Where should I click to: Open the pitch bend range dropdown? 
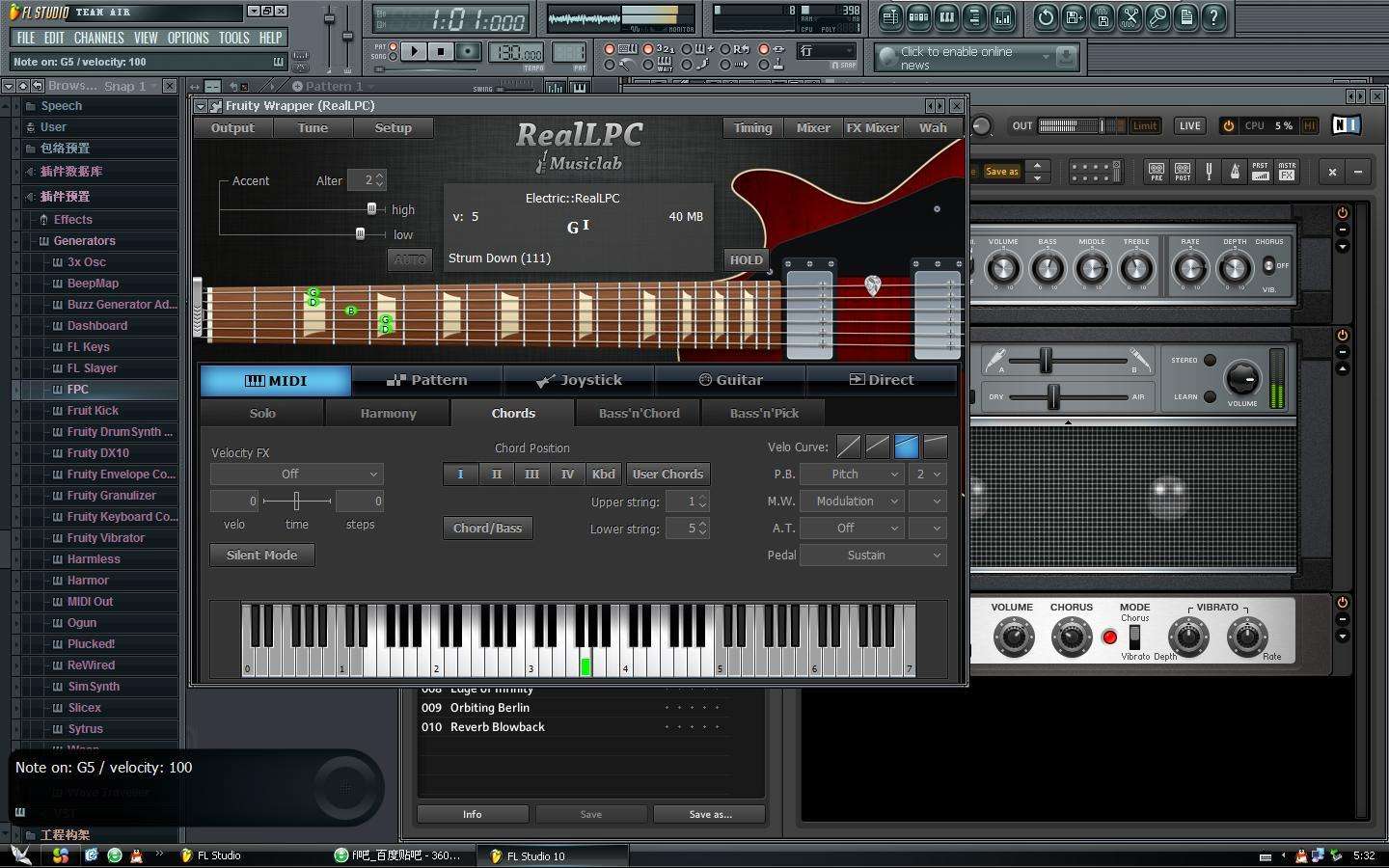point(928,475)
